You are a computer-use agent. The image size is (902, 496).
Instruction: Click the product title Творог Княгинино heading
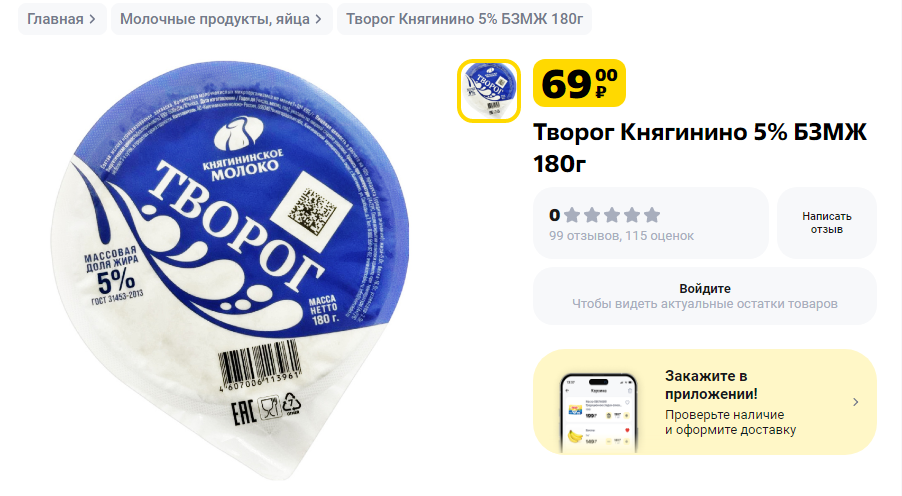click(x=700, y=148)
